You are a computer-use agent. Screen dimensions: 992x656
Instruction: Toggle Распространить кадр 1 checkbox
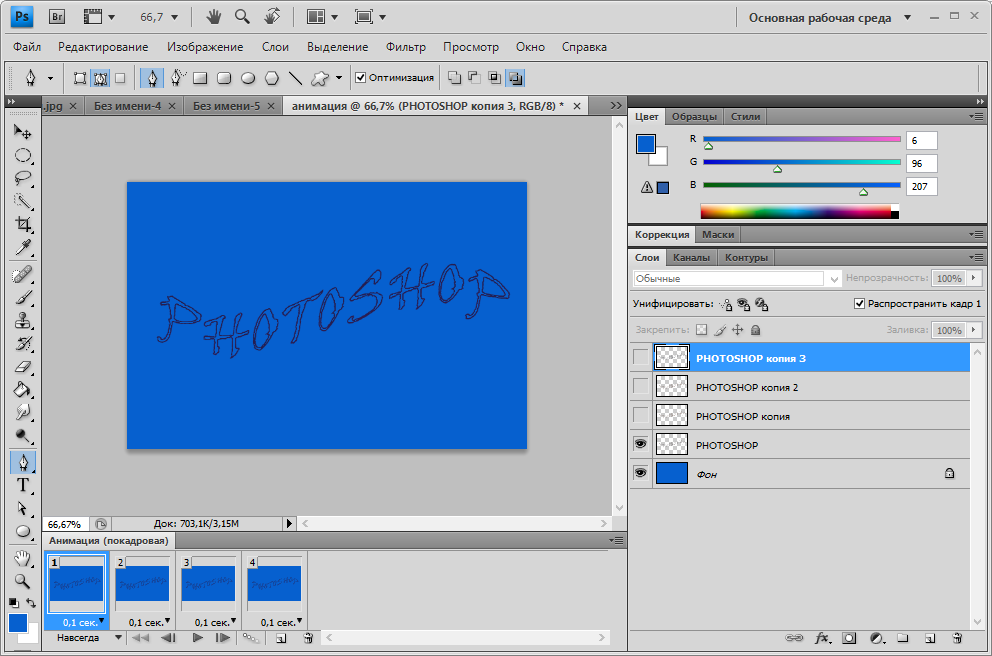click(859, 304)
